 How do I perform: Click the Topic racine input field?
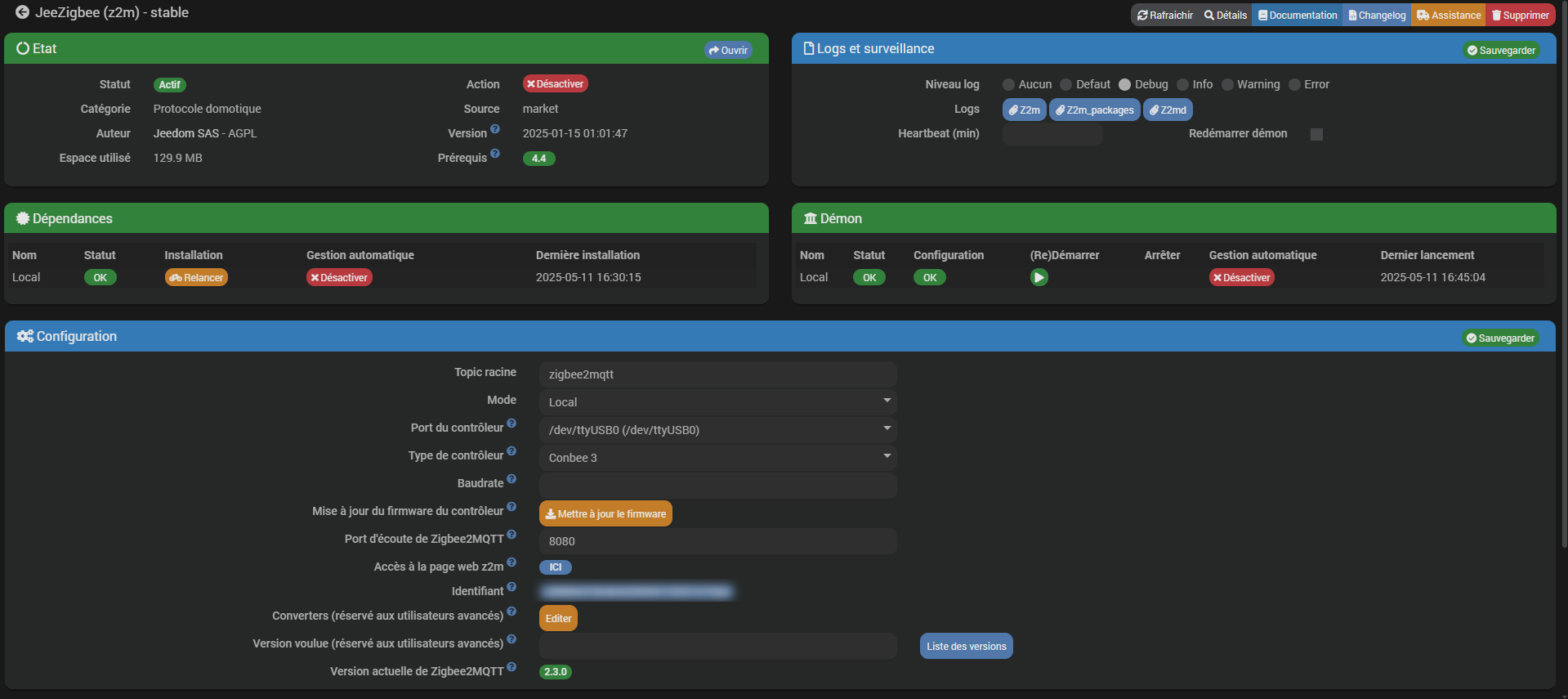point(717,374)
